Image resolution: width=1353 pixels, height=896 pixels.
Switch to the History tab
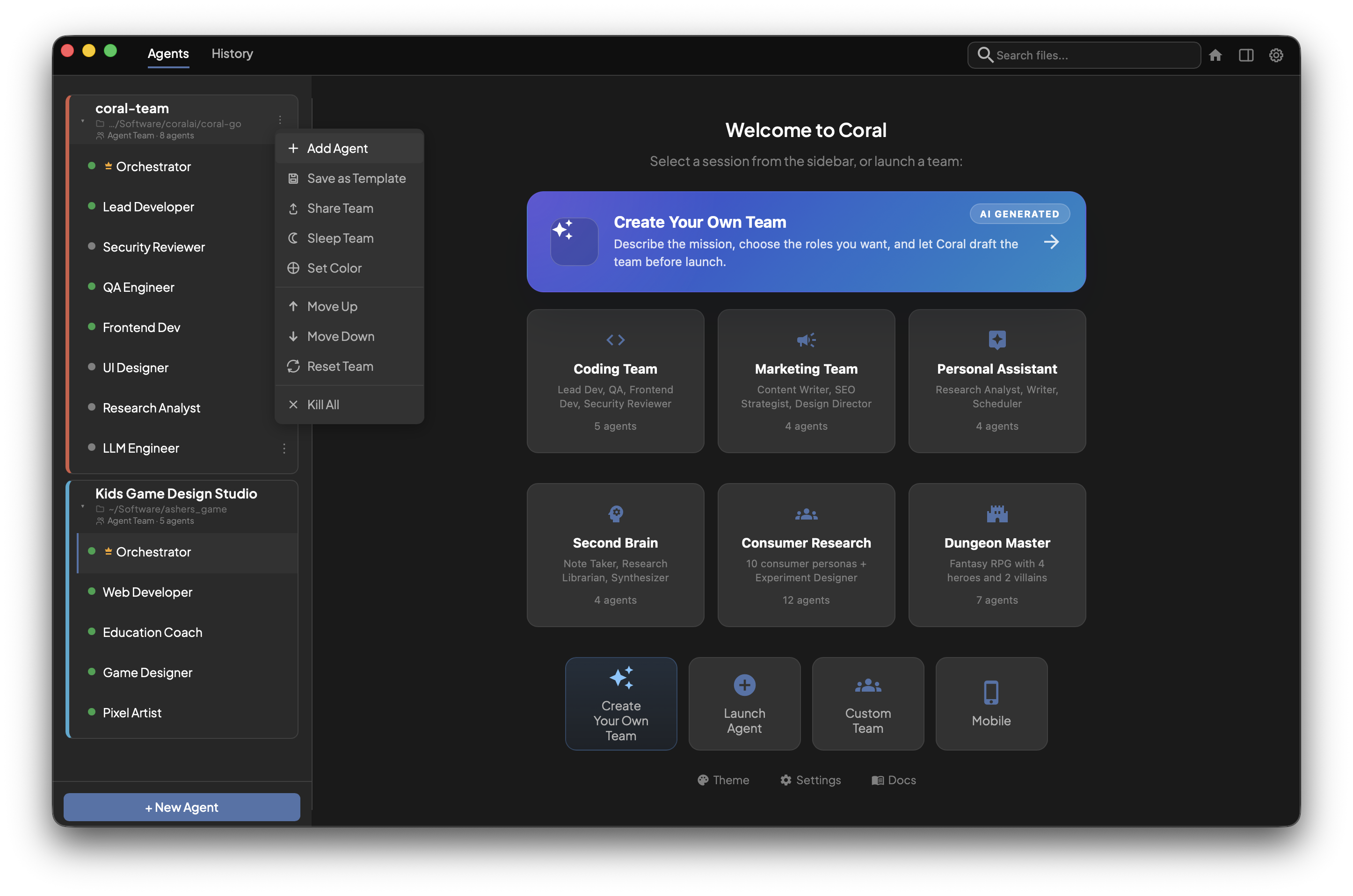(x=232, y=53)
